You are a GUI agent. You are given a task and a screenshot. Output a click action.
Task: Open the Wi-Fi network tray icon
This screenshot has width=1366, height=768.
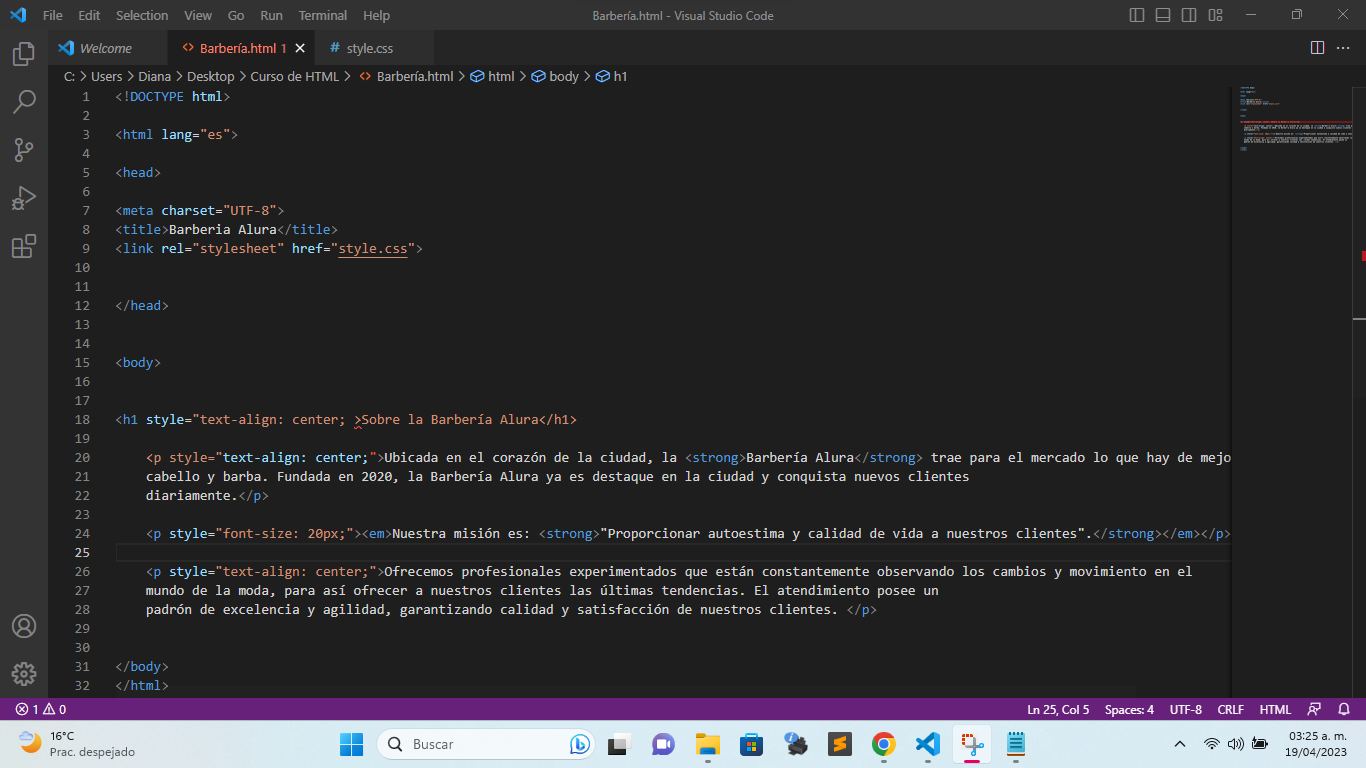[x=1212, y=744]
